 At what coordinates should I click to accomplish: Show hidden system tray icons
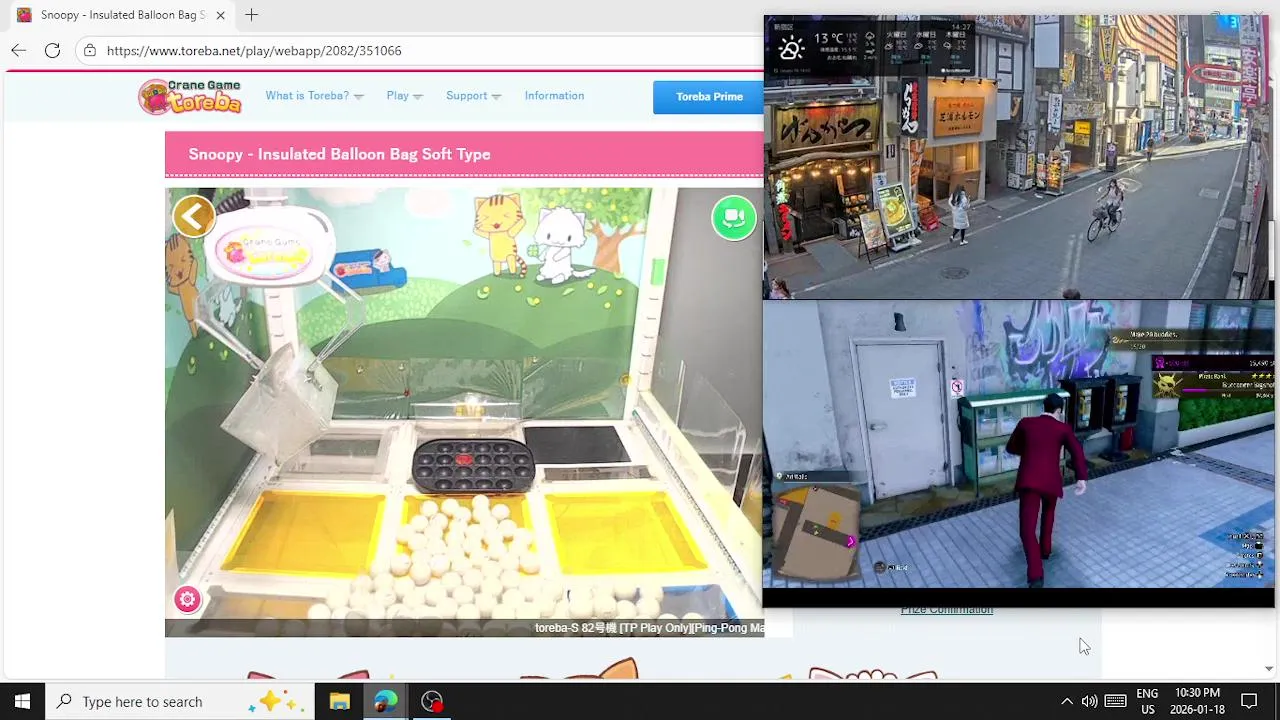[x=1067, y=701]
